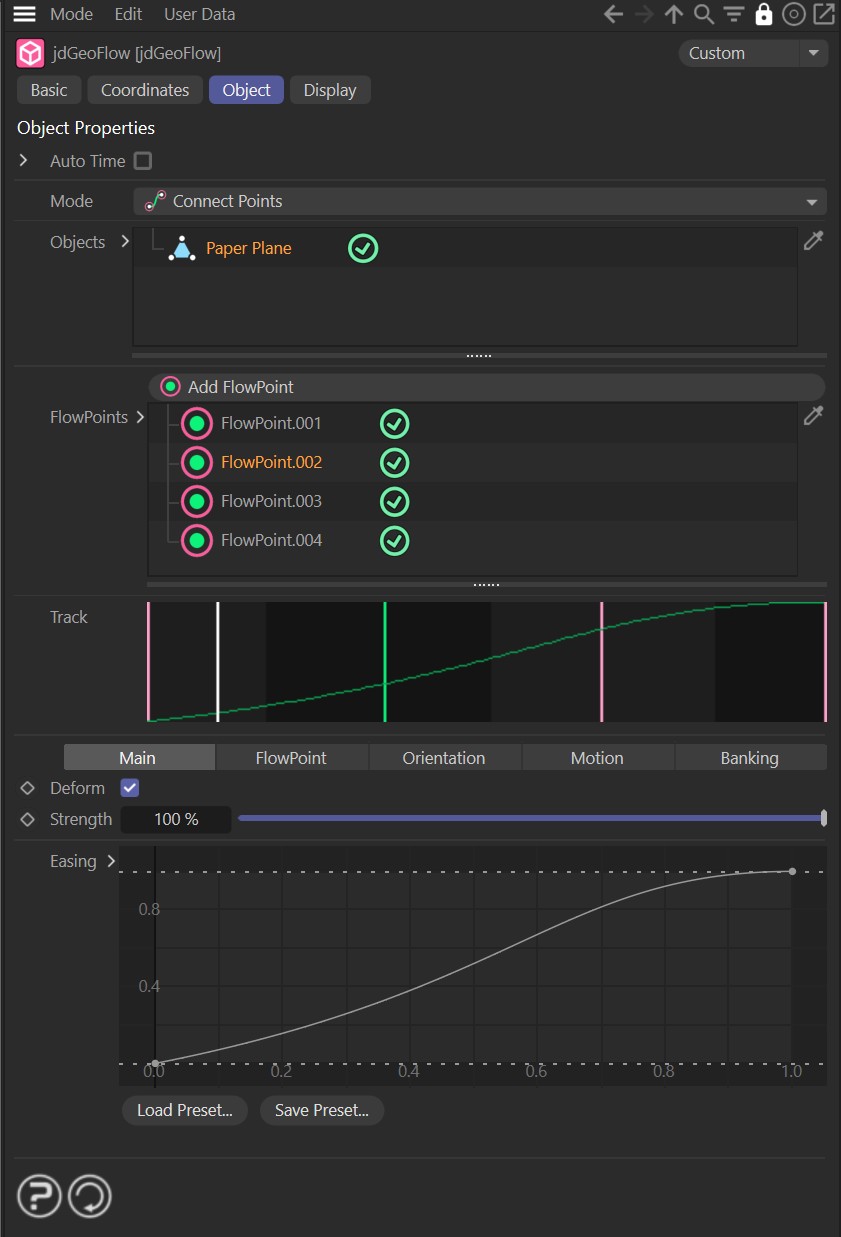
Task: Click the help question mark icon
Action: pyautogui.click(x=39, y=1196)
